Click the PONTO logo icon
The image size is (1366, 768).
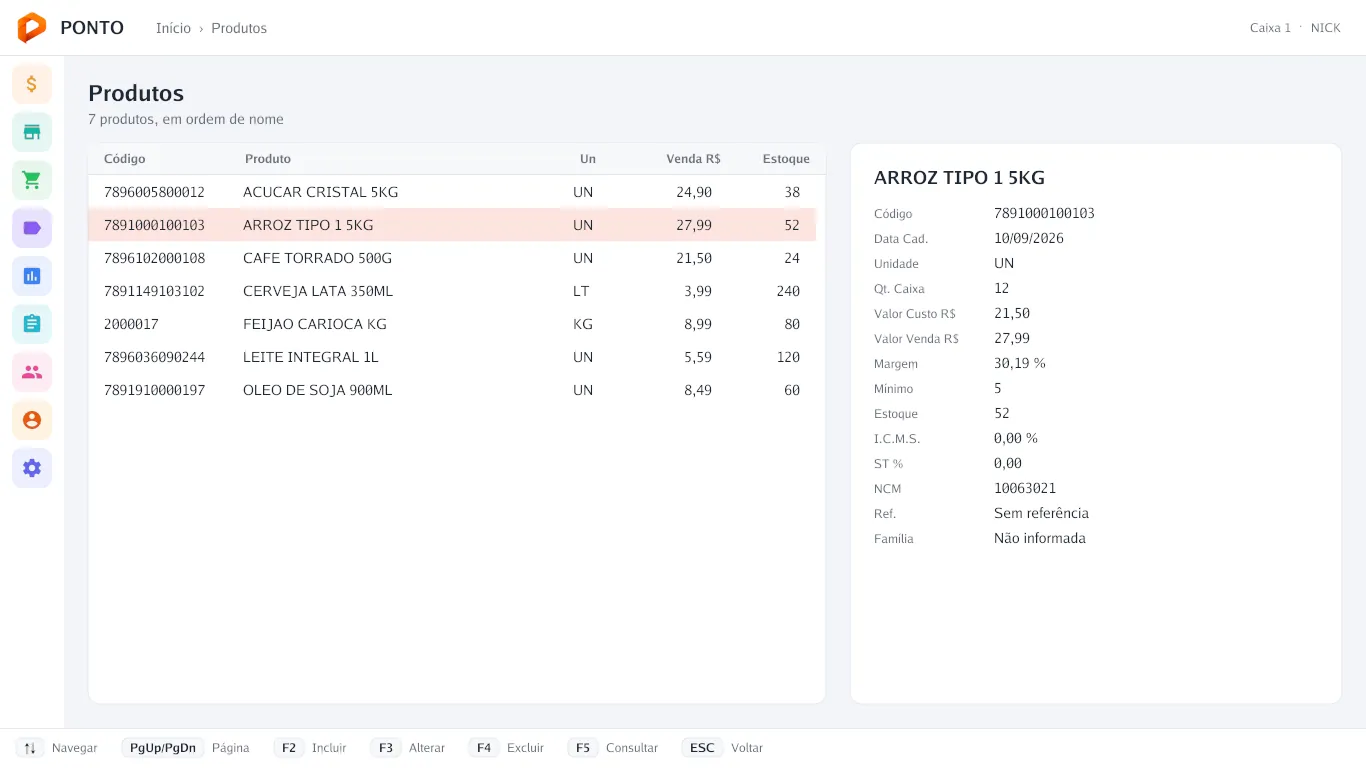tap(32, 28)
